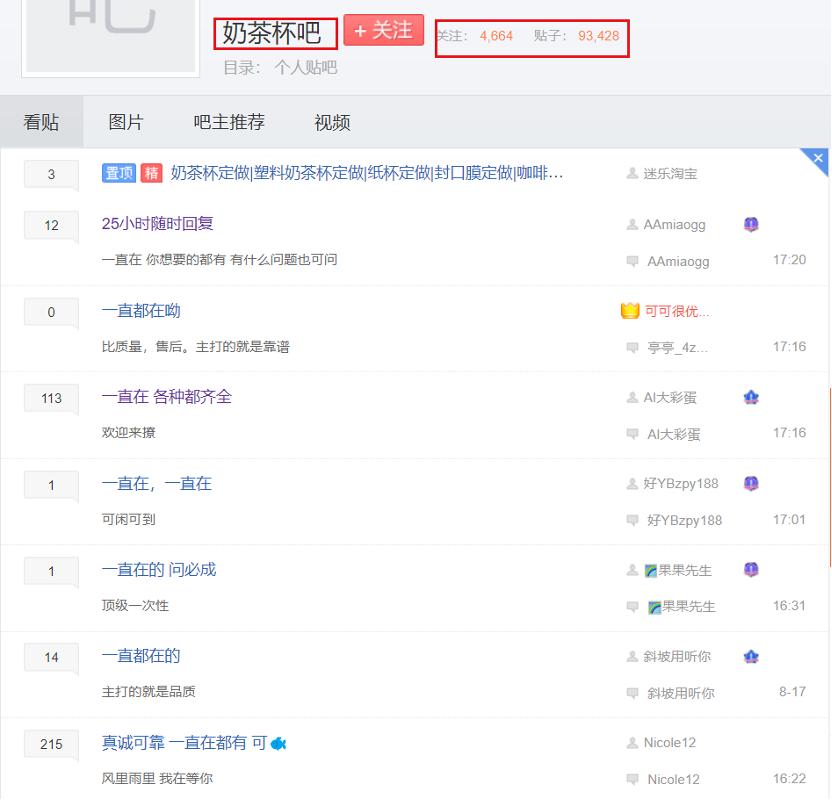
Task: Click the red 精 badge
Action: (x=151, y=173)
